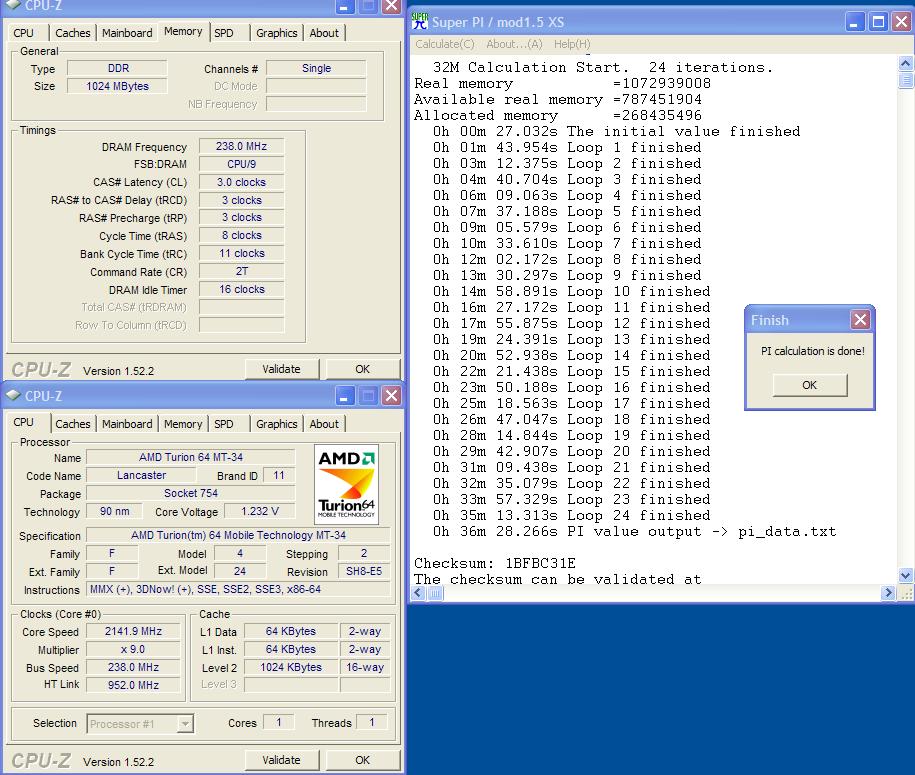Click the CAS# Latency 3.0 clocks field
This screenshot has height=775, width=915.
coord(242,182)
